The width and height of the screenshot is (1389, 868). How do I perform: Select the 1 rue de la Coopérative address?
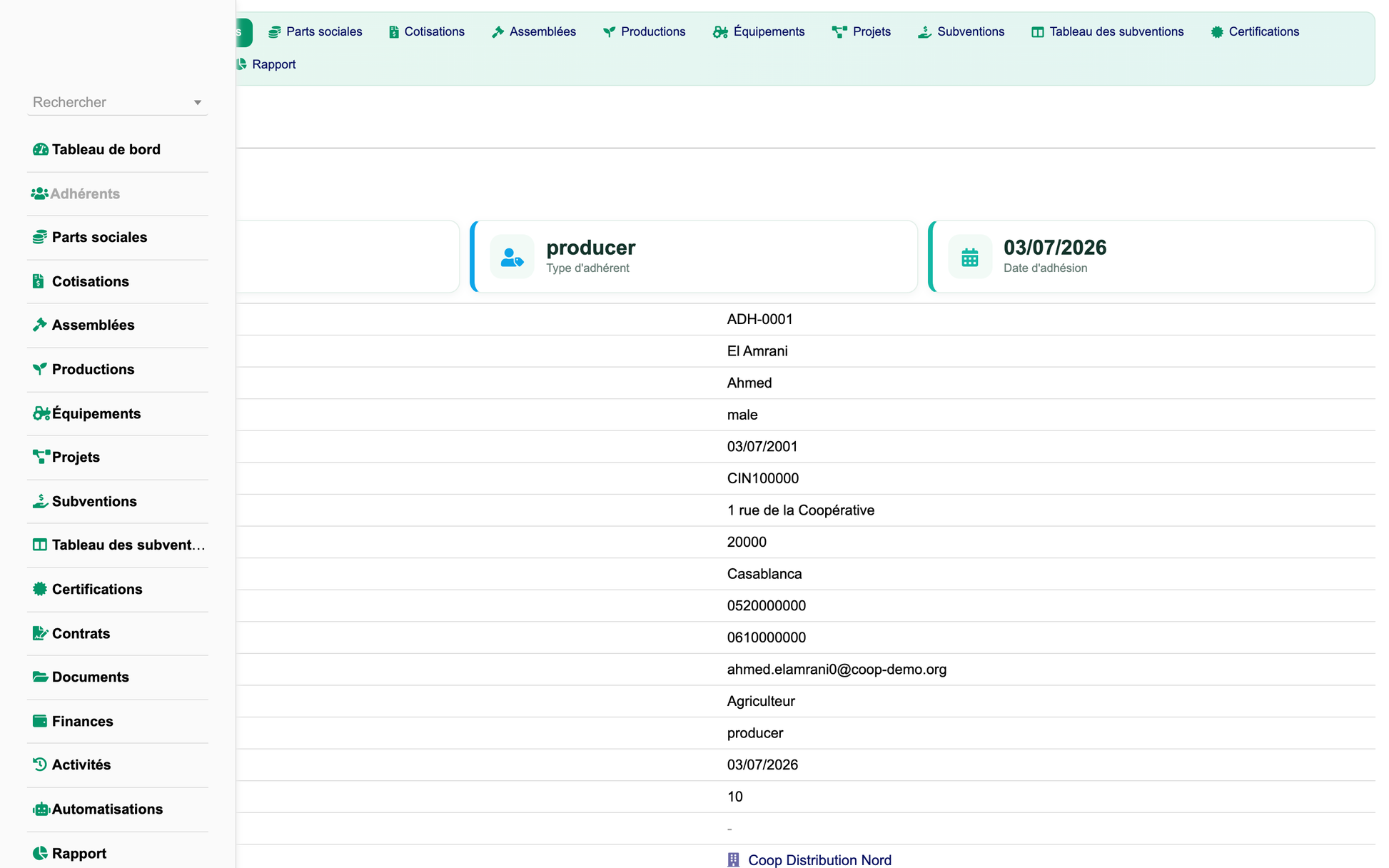coord(801,510)
